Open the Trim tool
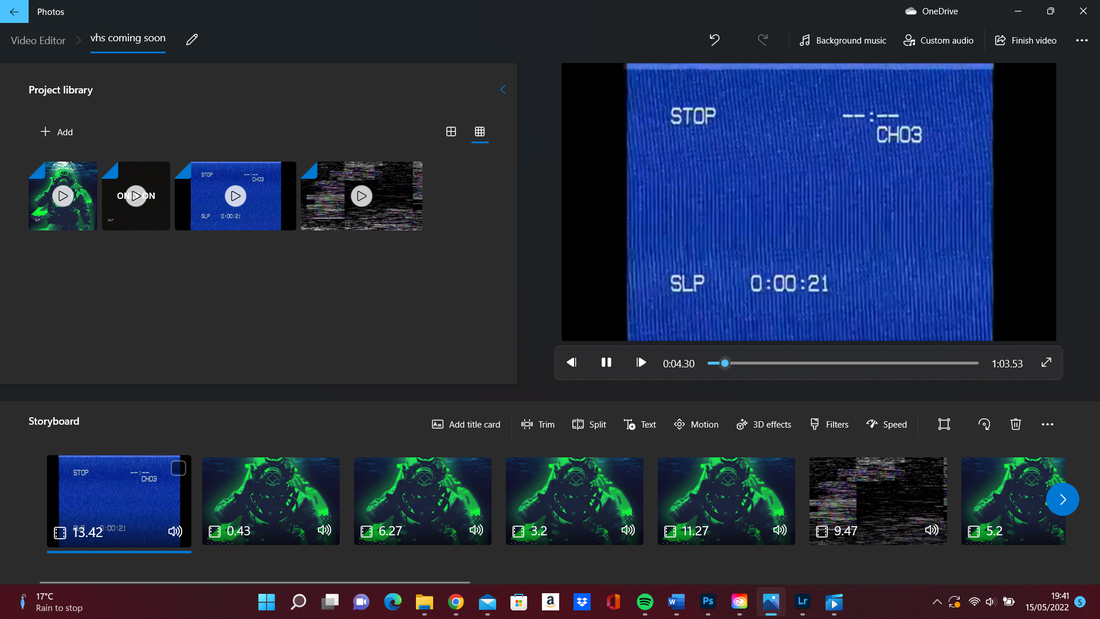 pyautogui.click(x=538, y=425)
